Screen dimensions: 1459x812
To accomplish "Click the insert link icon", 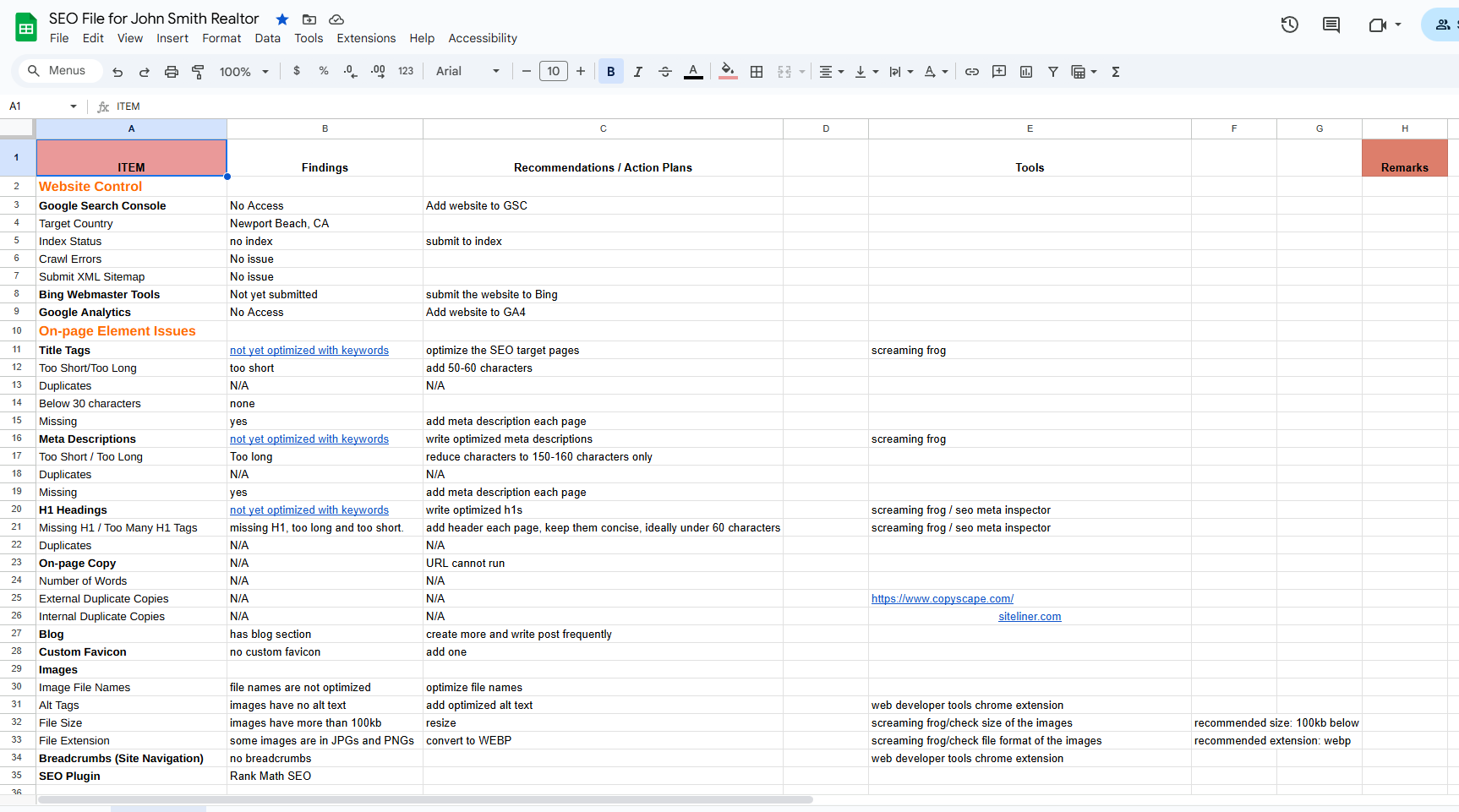I will click(x=972, y=72).
